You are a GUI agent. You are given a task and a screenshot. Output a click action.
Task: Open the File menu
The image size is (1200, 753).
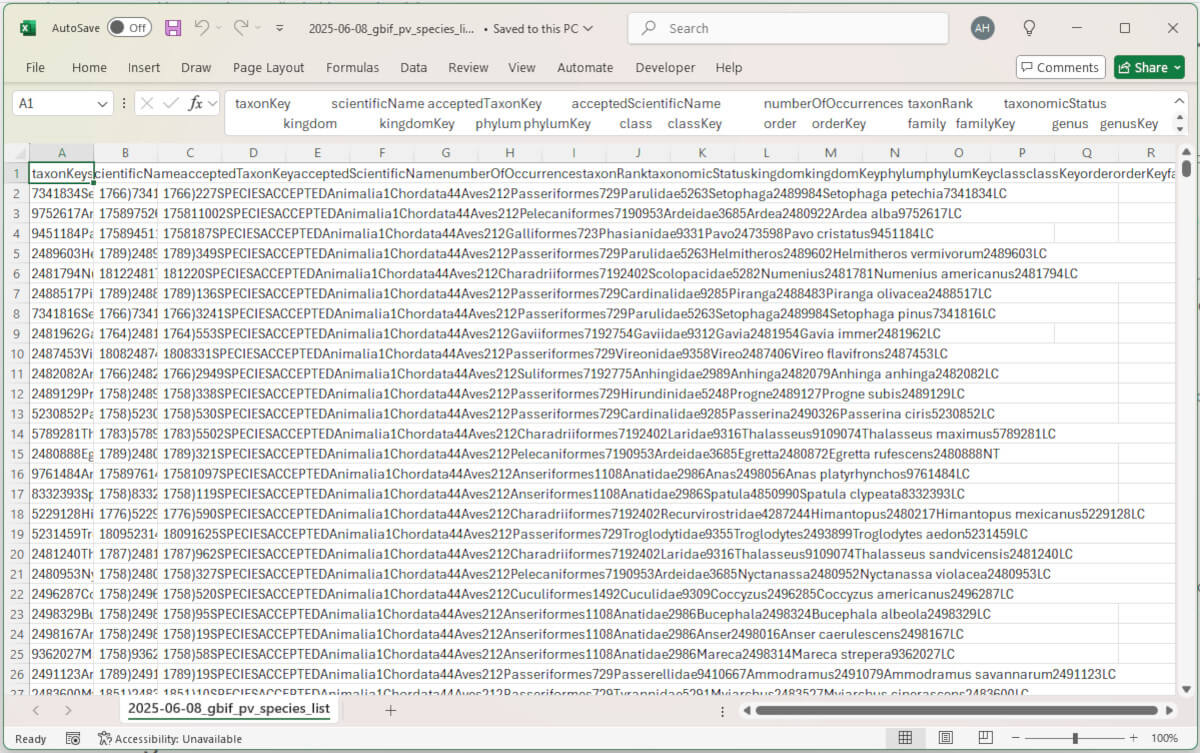pyautogui.click(x=35, y=68)
